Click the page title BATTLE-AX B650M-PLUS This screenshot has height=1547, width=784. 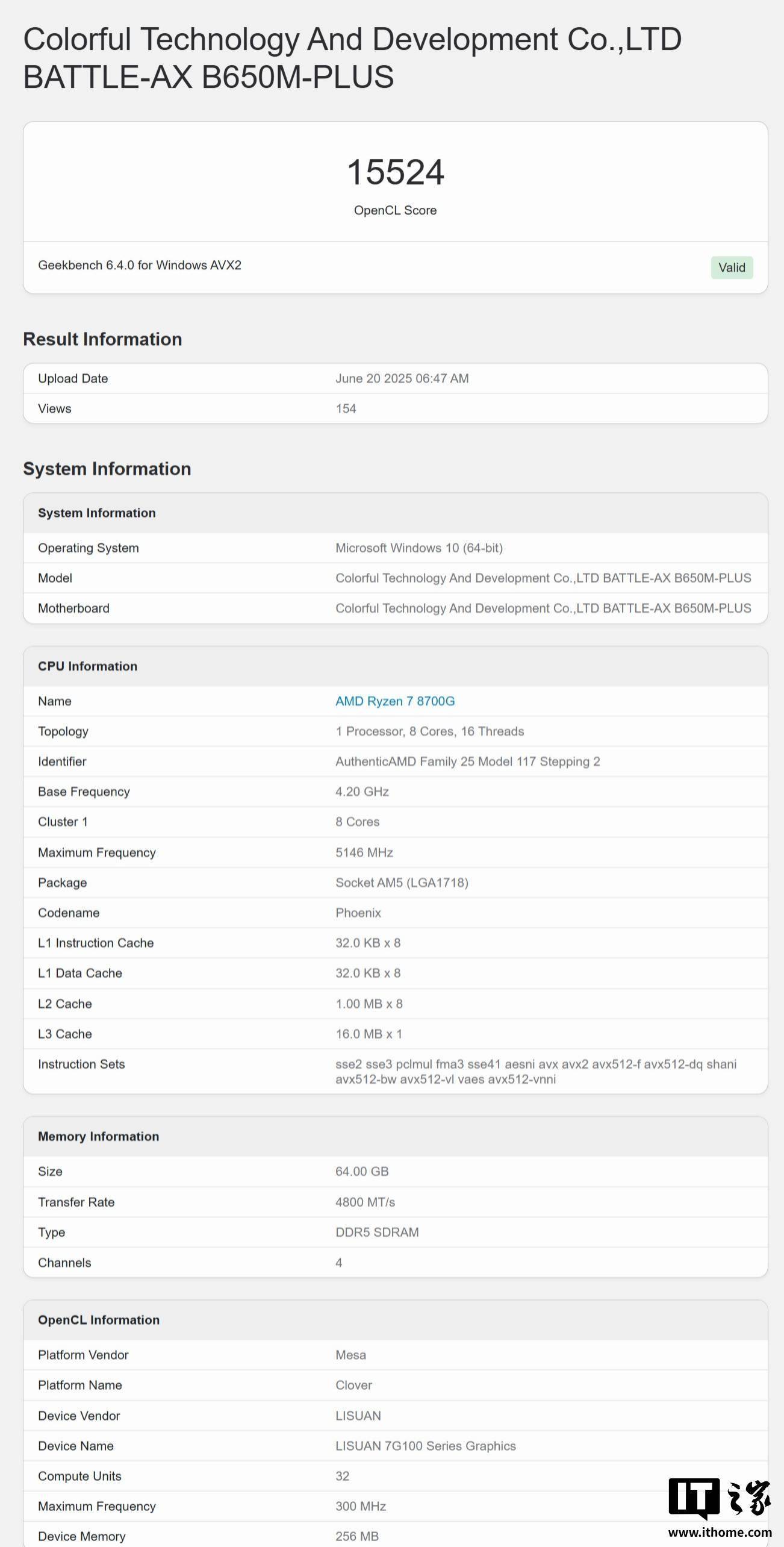208,77
